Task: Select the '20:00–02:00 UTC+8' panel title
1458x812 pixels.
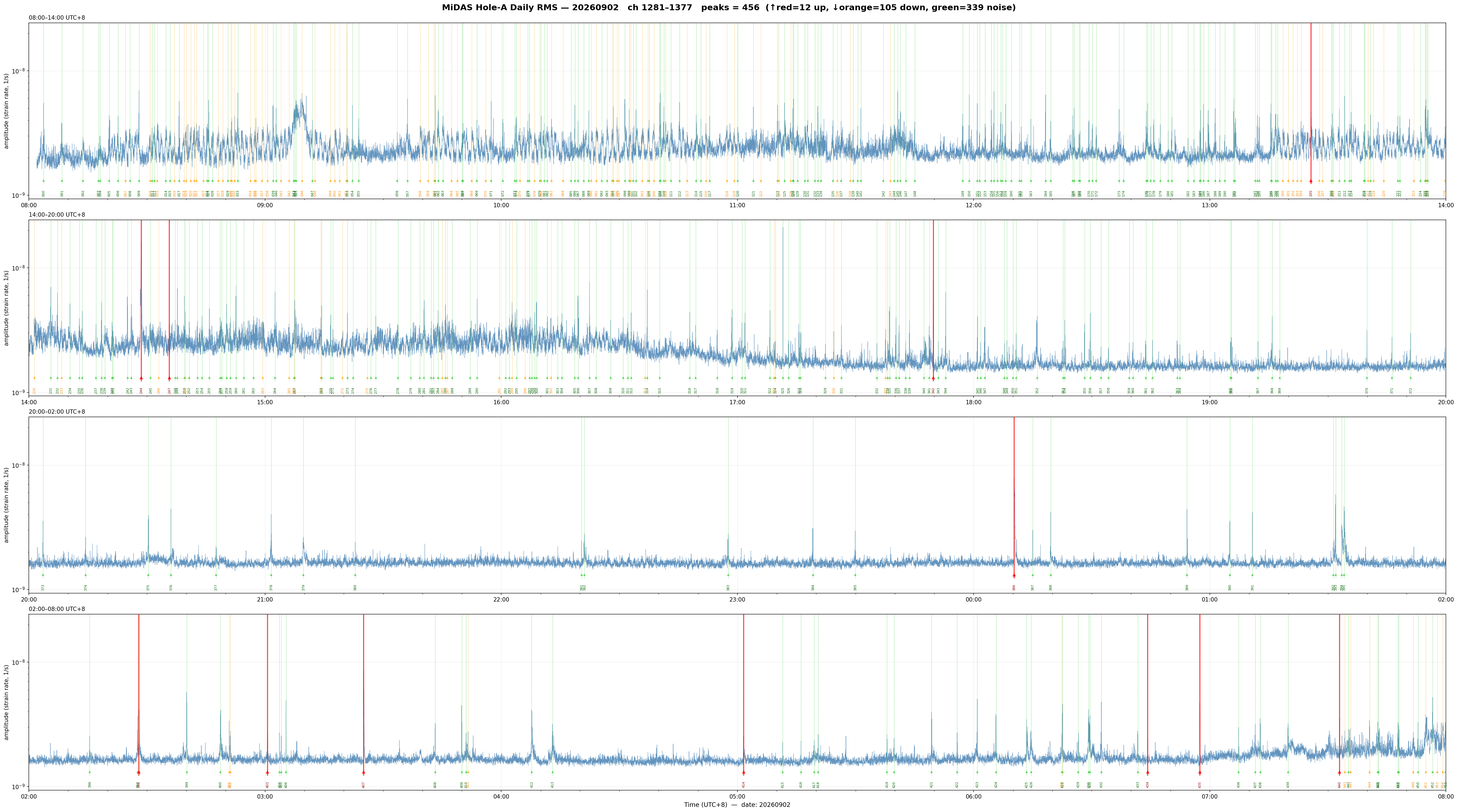Action: pyautogui.click(x=57, y=412)
